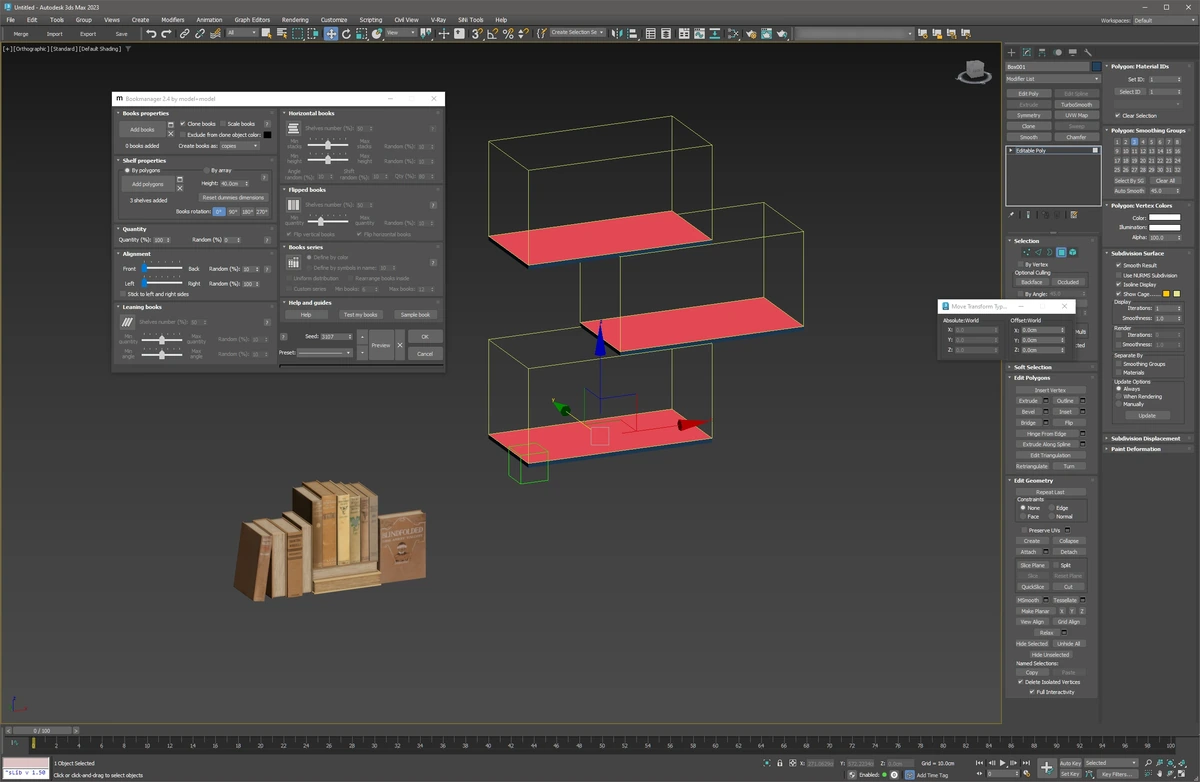1200x782 pixels.
Task: Click the Redo arrow icon
Action: [x=167, y=33]
